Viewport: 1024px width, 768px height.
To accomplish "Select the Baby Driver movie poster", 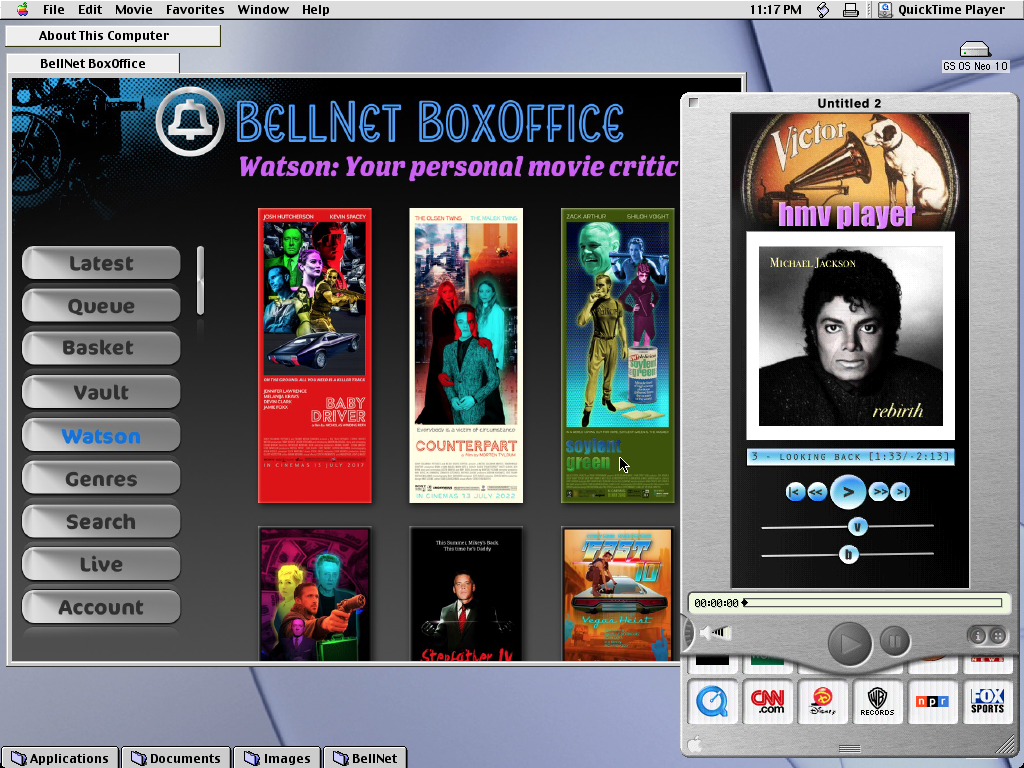I will click(315, 356).
